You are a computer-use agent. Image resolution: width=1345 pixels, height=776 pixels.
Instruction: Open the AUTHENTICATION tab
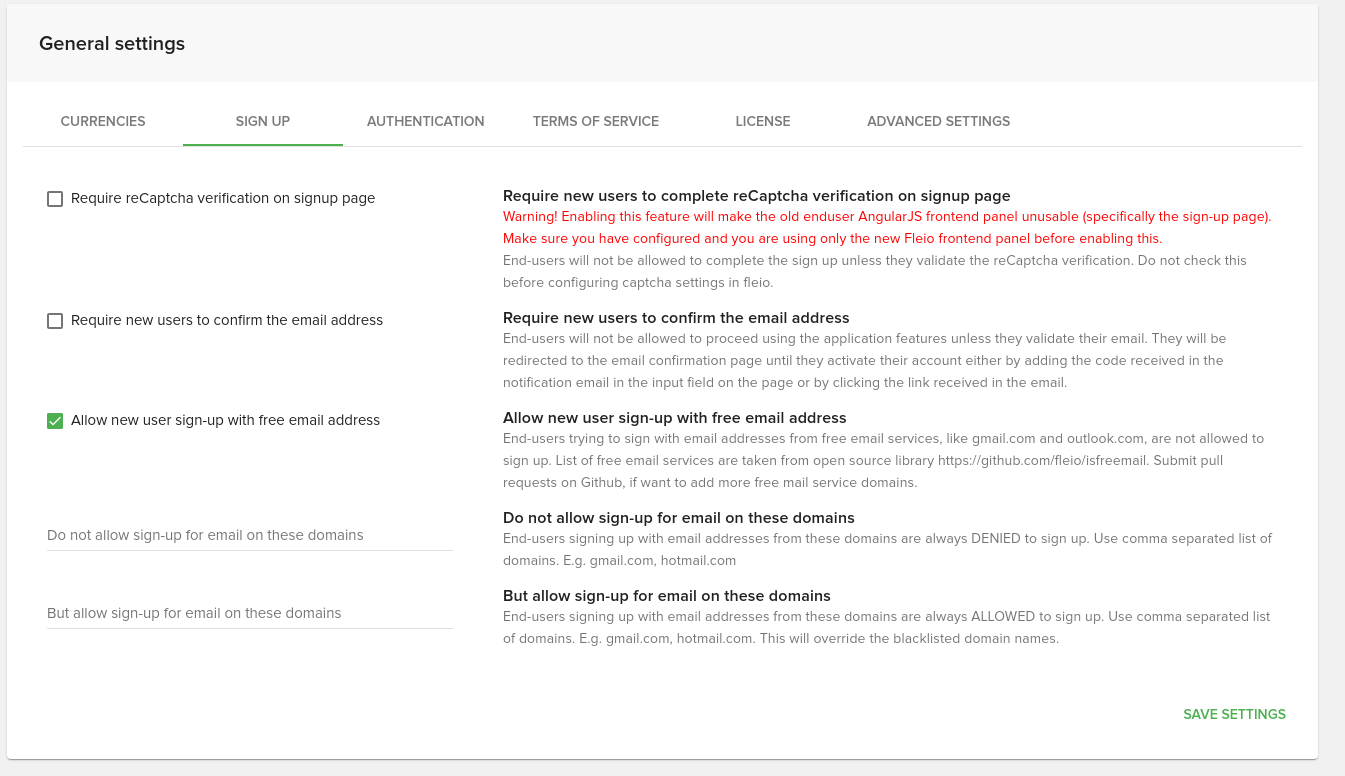click(425, 121)
